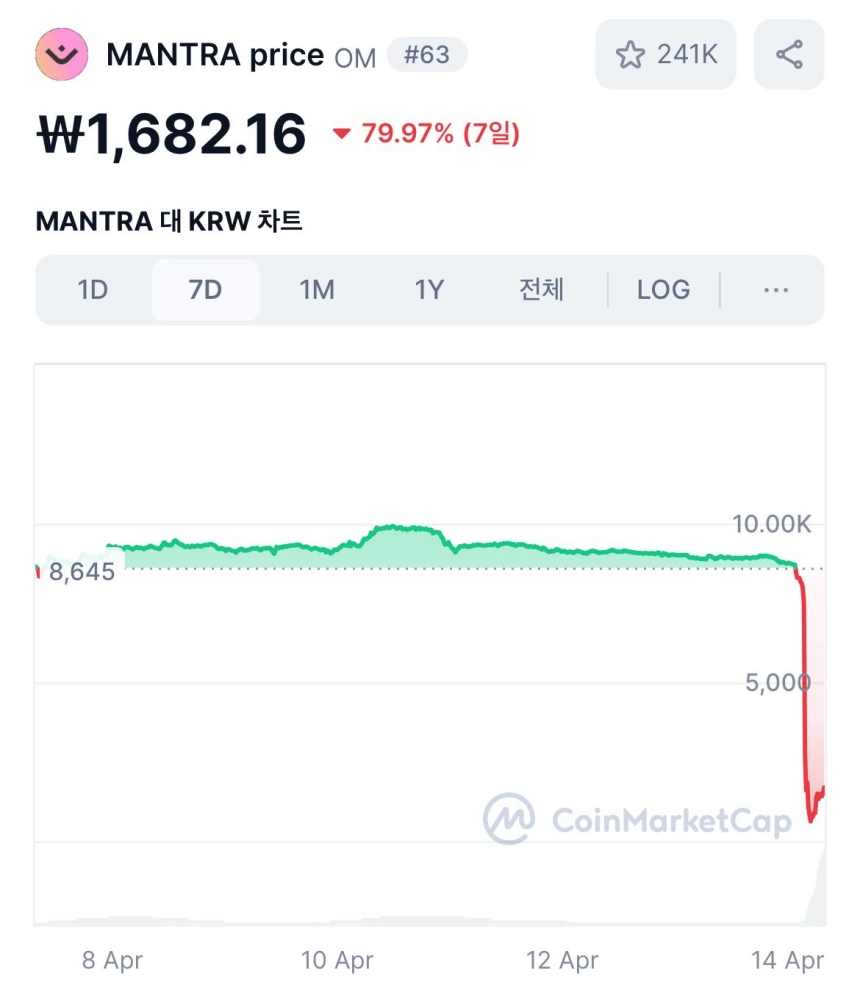The image size is (860, 998).
Task: Tap the OM ticker symbol
Action: [355, 58]
